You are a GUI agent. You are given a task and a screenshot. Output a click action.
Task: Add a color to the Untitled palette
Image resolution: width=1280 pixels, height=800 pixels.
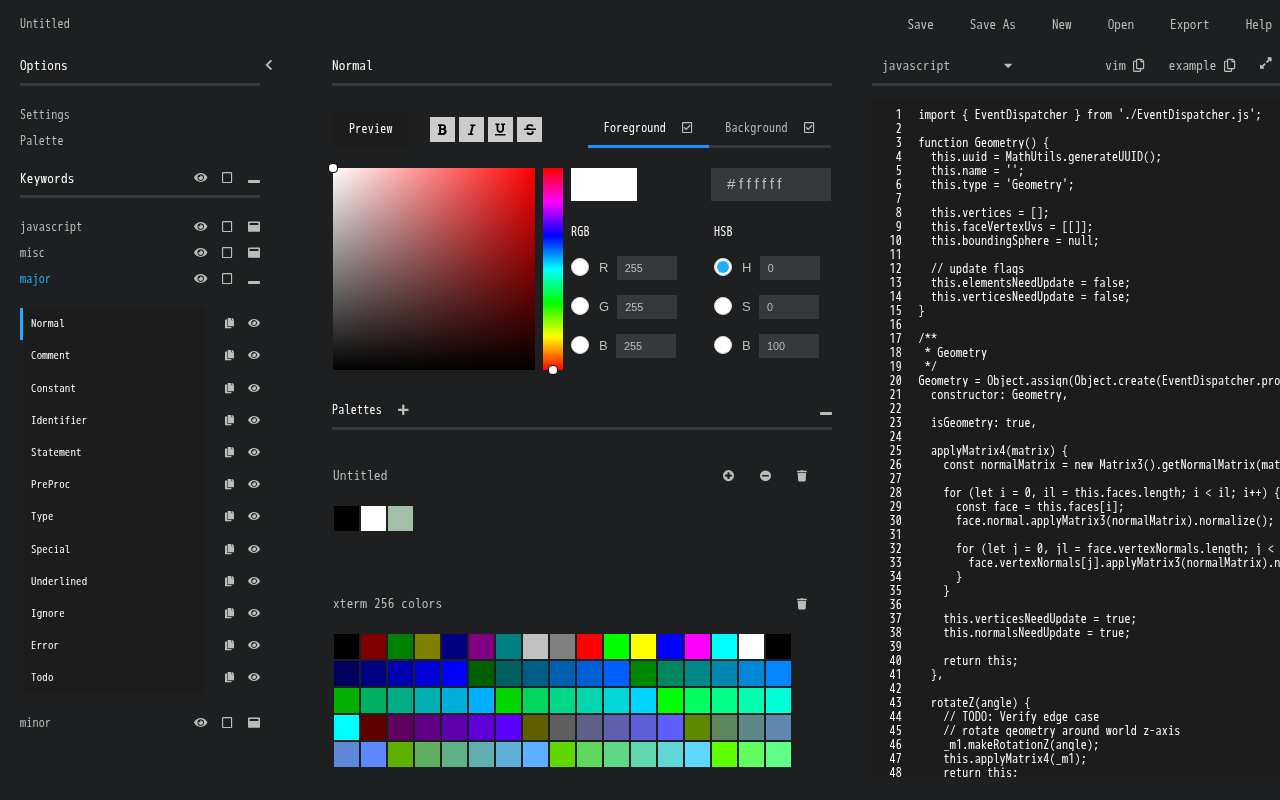[728, 476]
